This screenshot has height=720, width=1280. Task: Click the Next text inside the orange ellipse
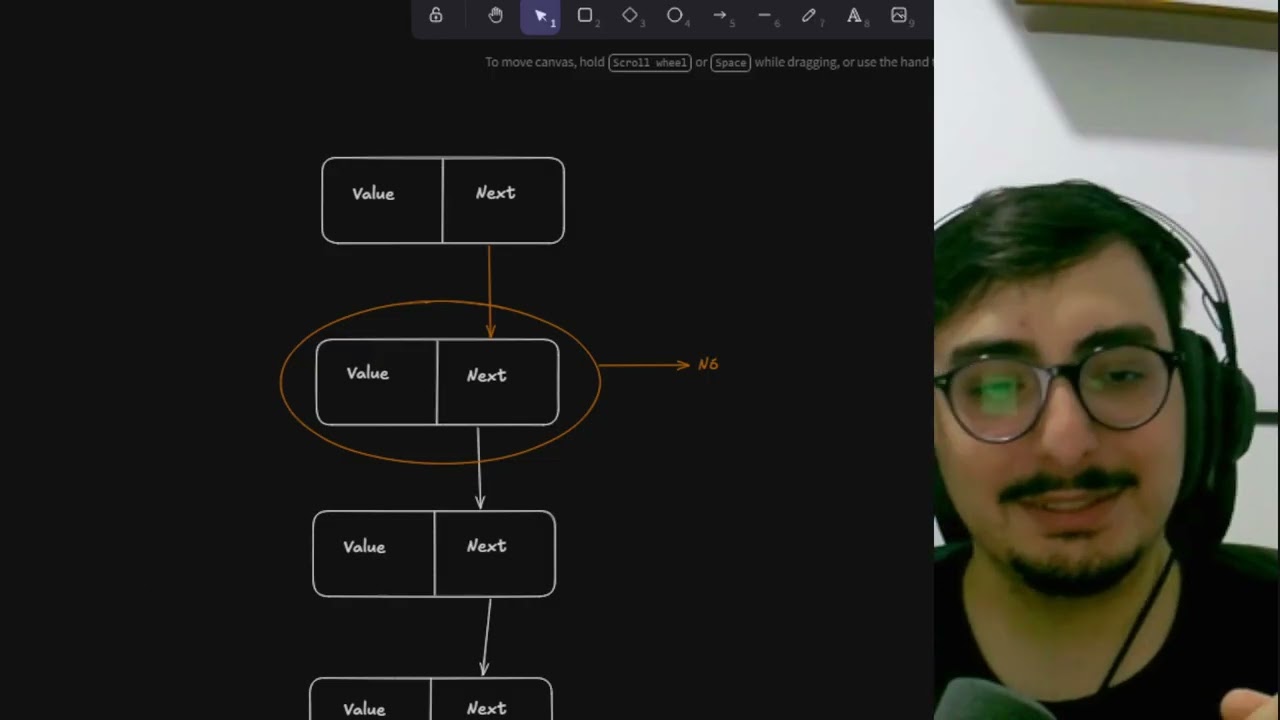pos(487,376)
